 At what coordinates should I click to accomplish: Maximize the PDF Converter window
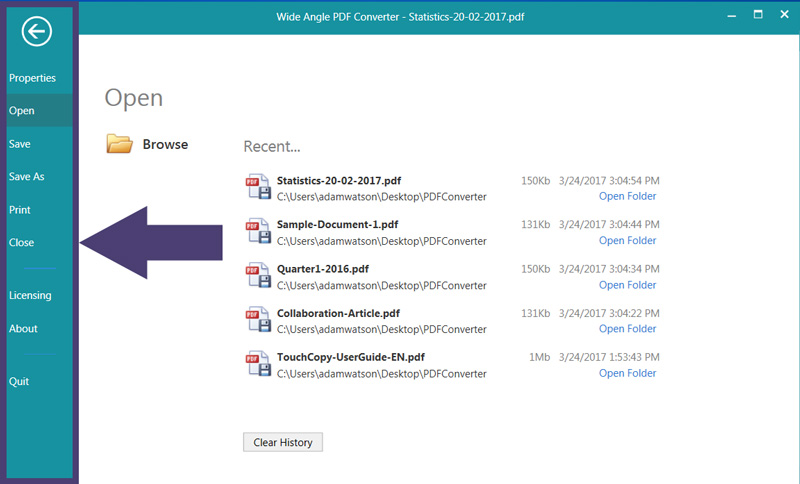[758, 15]
